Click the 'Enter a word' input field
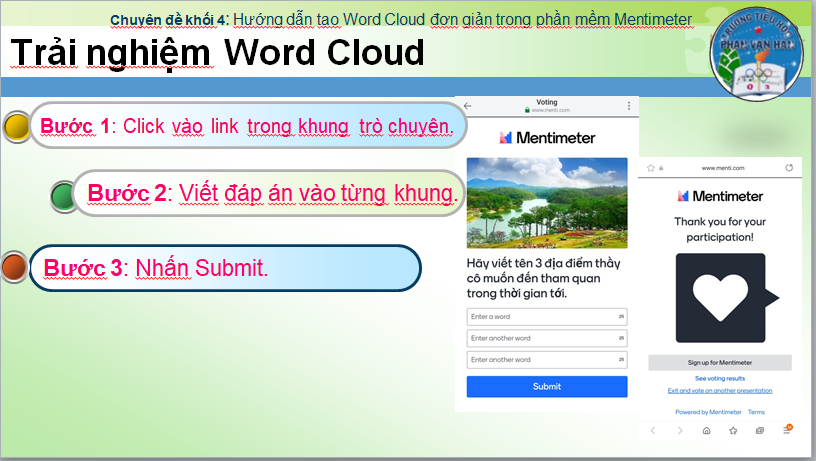This screenshot has height=461, width=816. click(x=547, y=316)
